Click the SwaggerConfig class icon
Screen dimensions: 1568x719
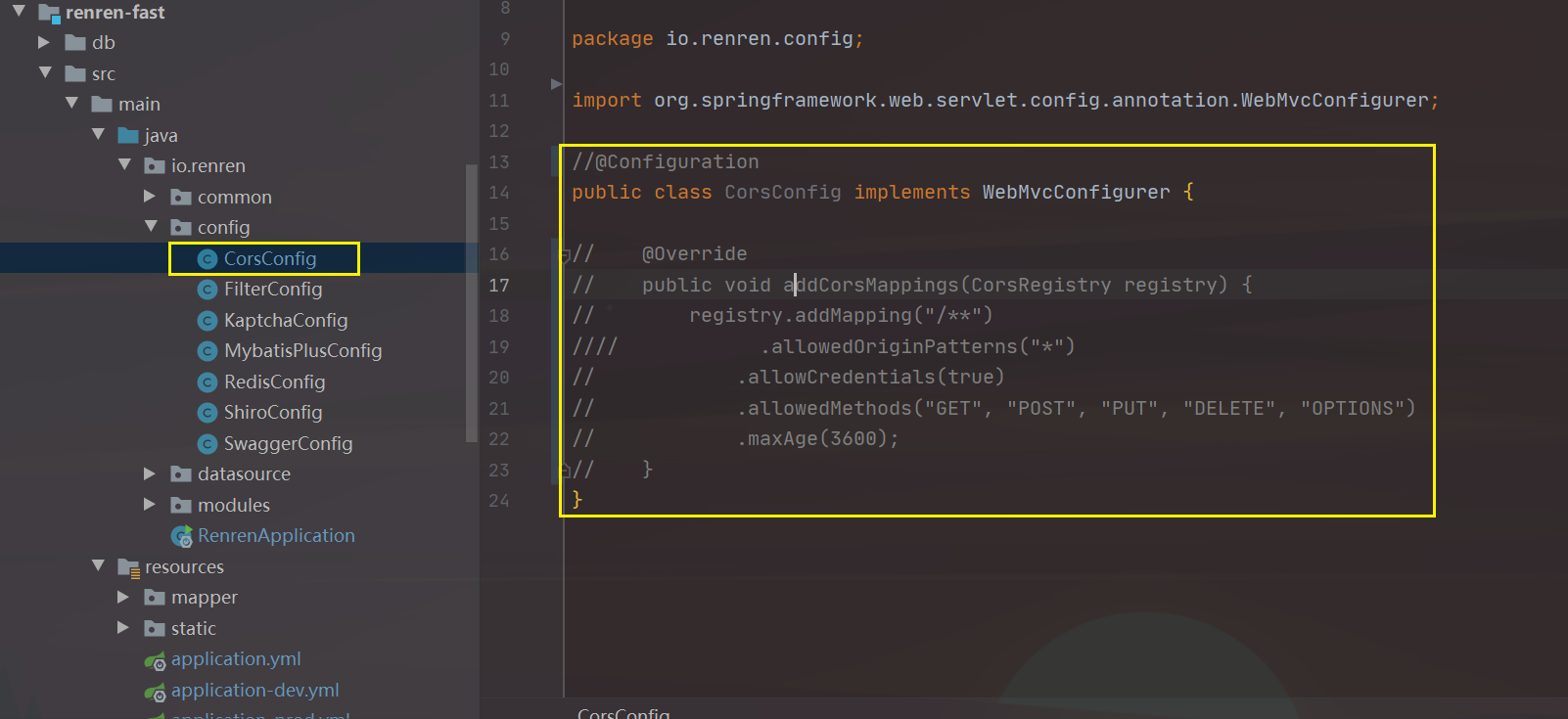pyautogui.click(x=207, y=443)
